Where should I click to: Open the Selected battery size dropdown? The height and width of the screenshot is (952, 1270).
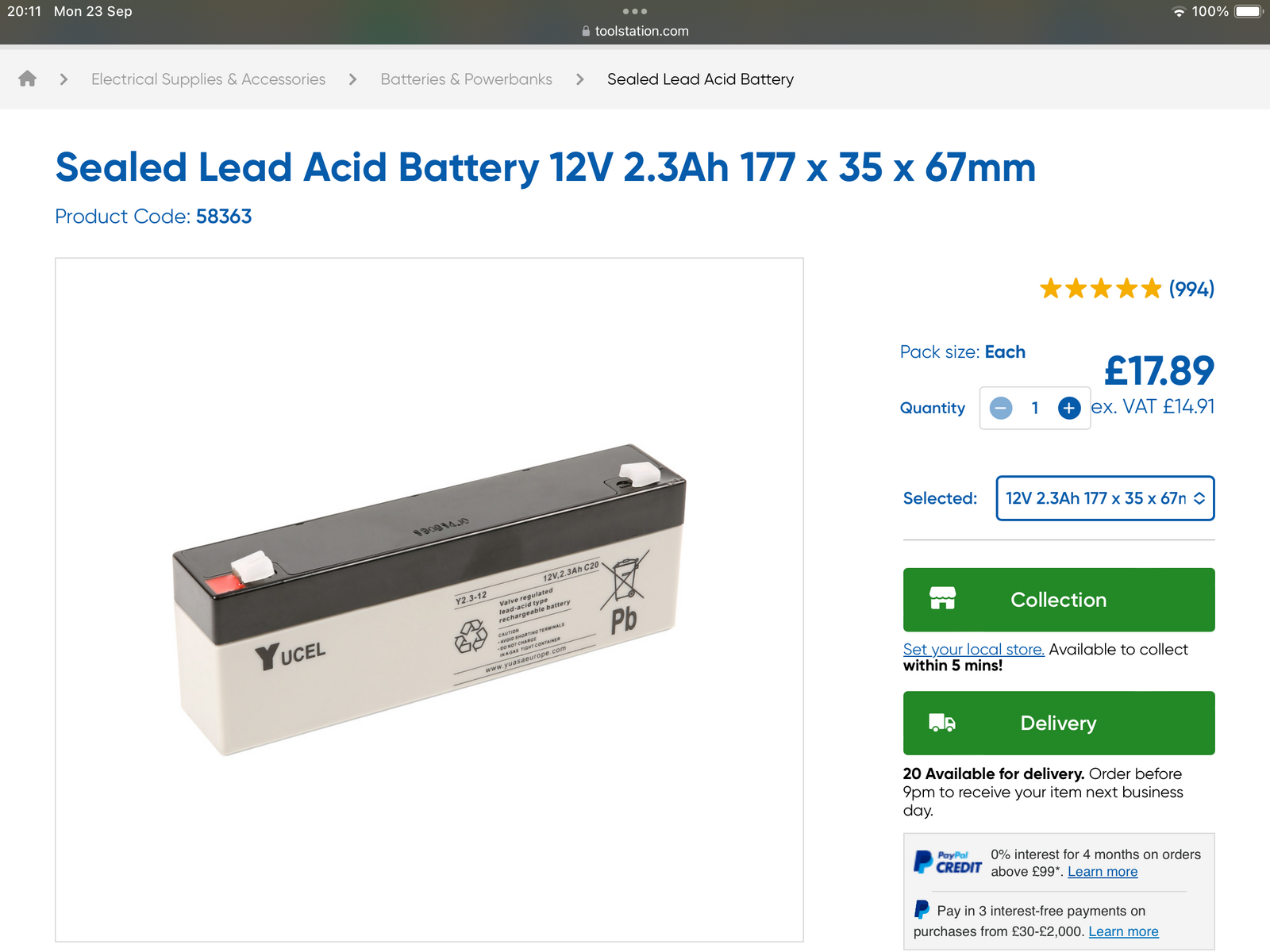pos(1105,498)
